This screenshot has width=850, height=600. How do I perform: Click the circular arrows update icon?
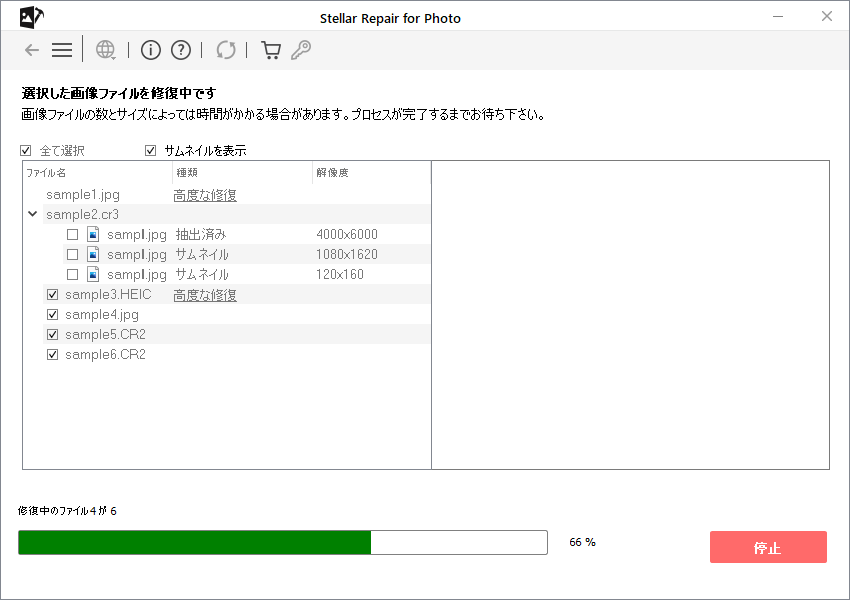point(226,50)
